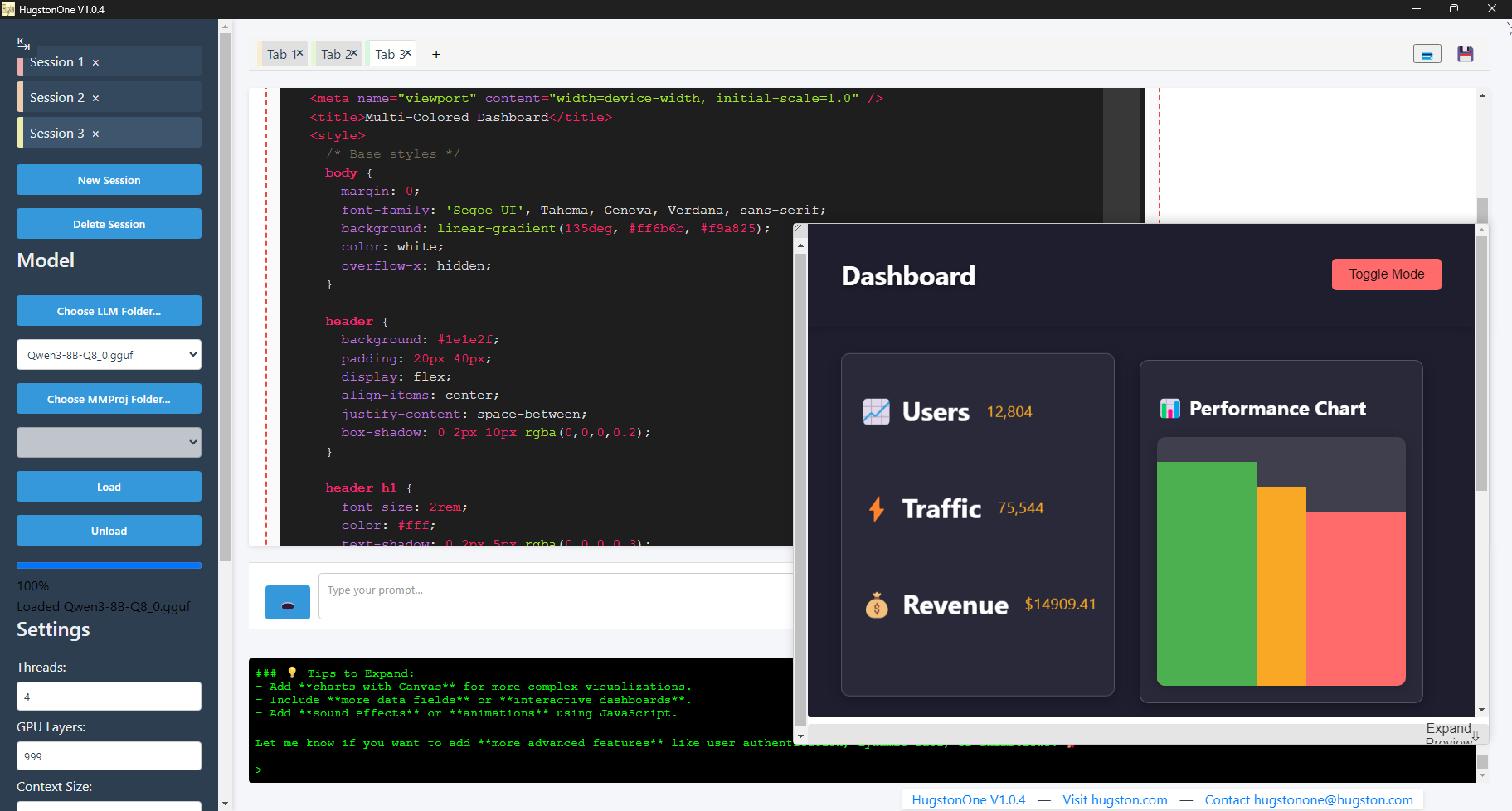
Task: Click the HugstonOne app icon in title bar
Action: click(x=8, y=9)
